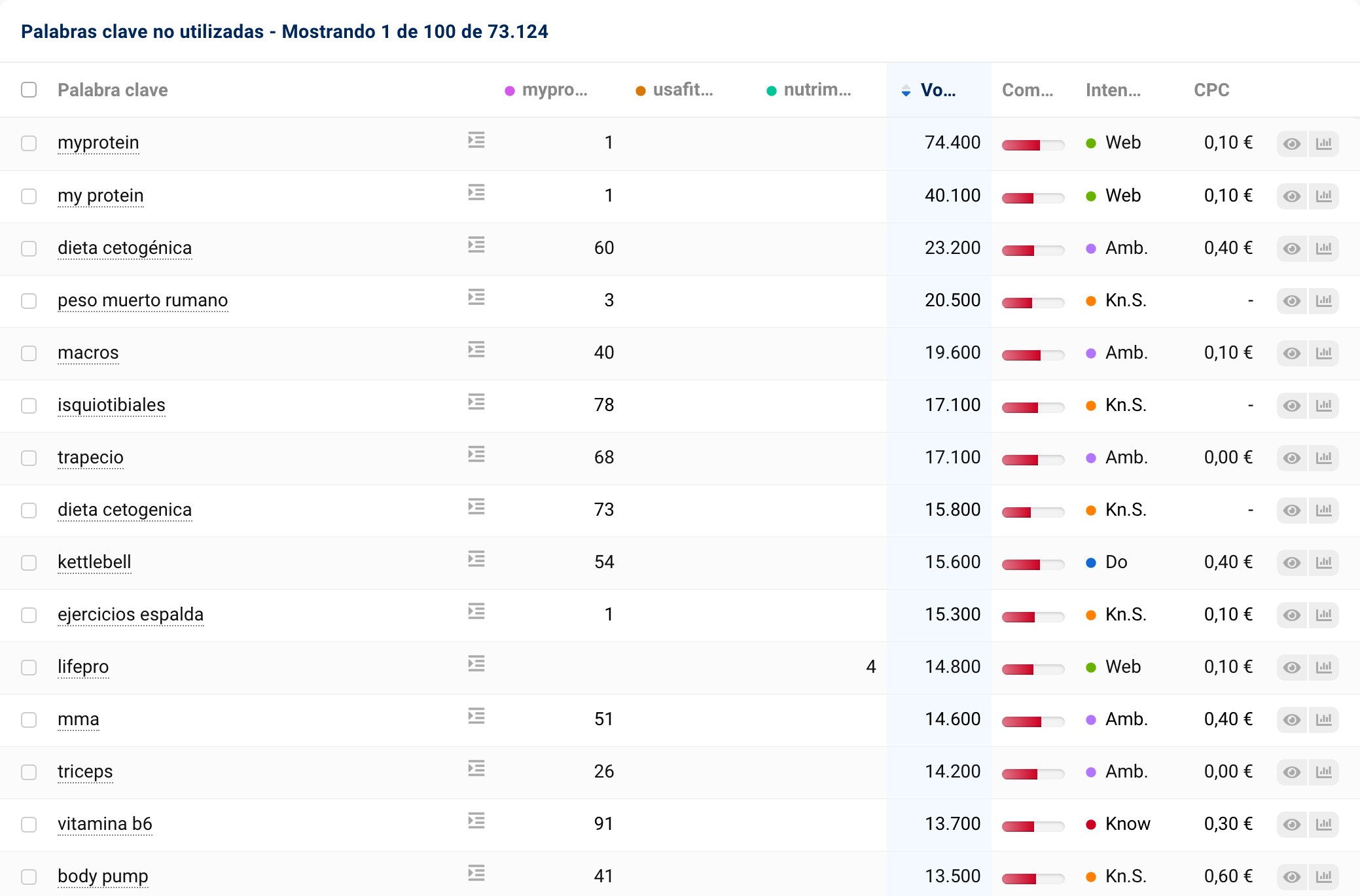Click the CPC column header
Image resolution: width=1360 pixels, height=896 pixels.
click(x=1211, y=90)
